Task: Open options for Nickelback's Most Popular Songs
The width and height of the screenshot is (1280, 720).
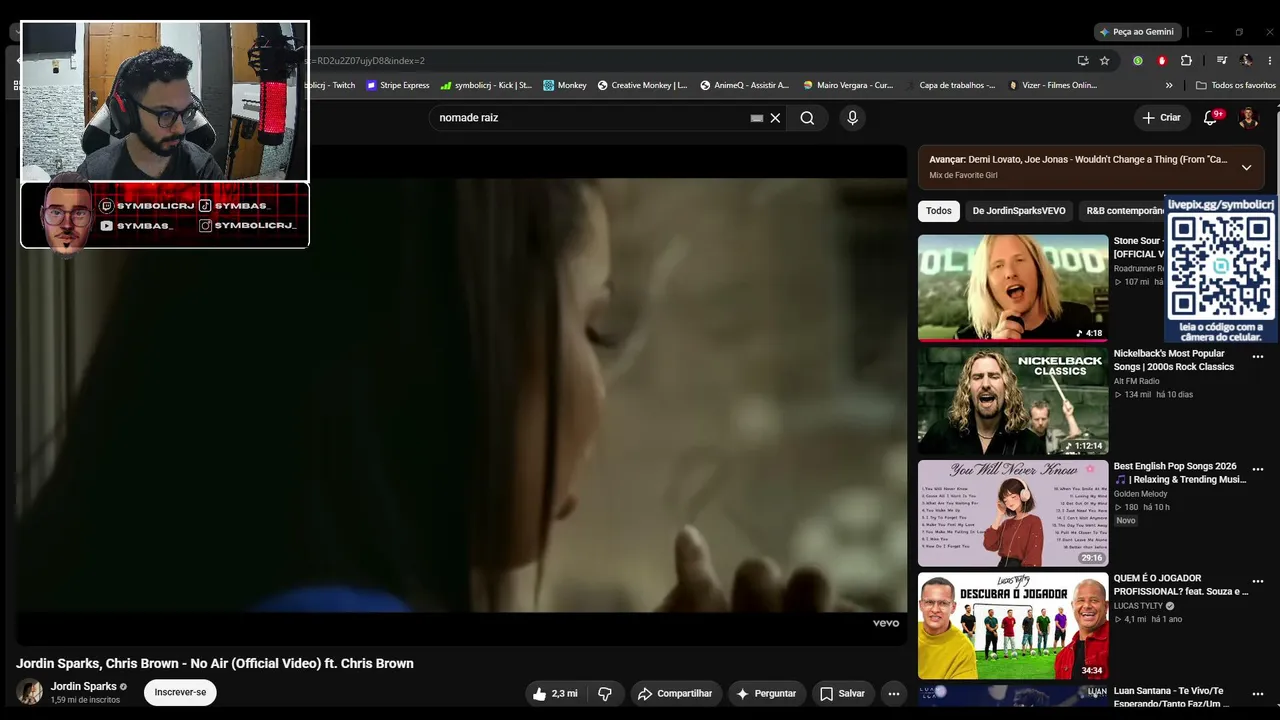Action: point(1258,357)
